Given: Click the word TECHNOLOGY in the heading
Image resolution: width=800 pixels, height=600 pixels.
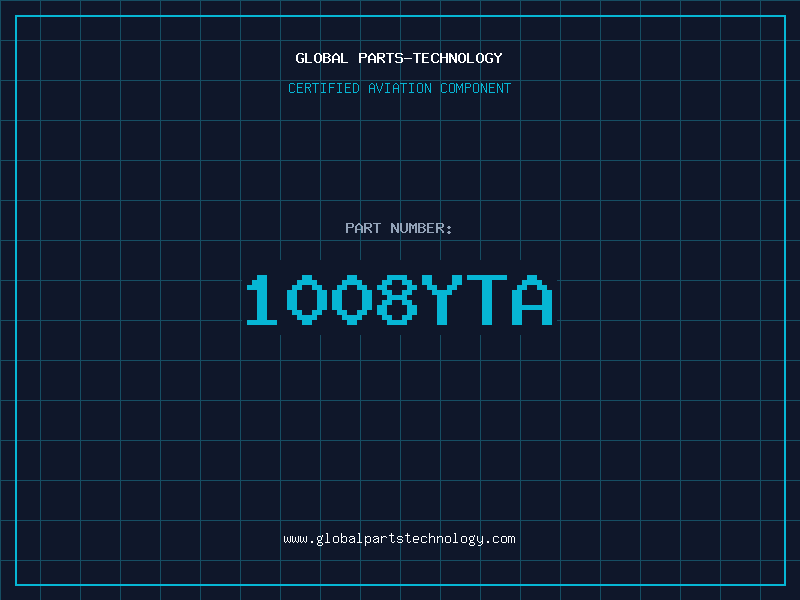Looking at the screenshot, I should point(458,58).
